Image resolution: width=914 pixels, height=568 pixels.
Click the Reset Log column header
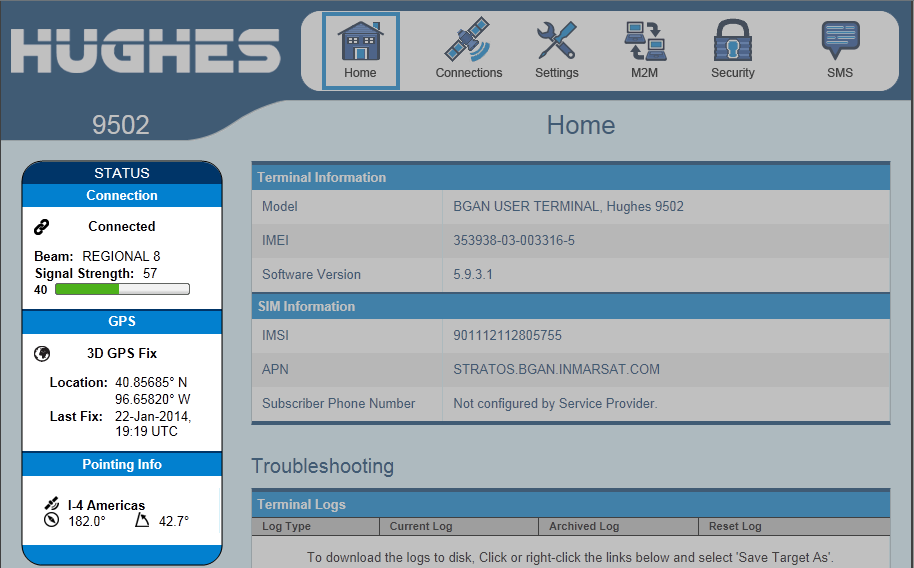735,526
